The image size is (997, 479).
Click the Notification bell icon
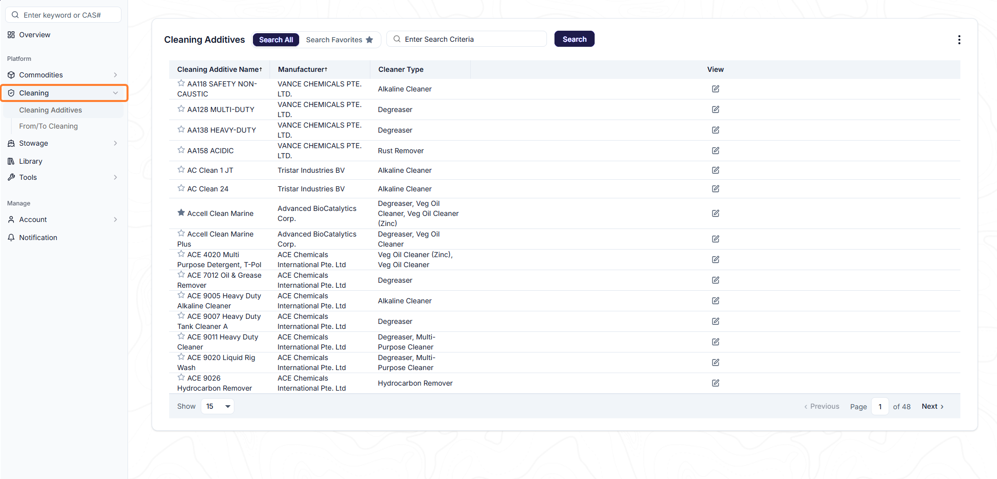tap(11, 237)
